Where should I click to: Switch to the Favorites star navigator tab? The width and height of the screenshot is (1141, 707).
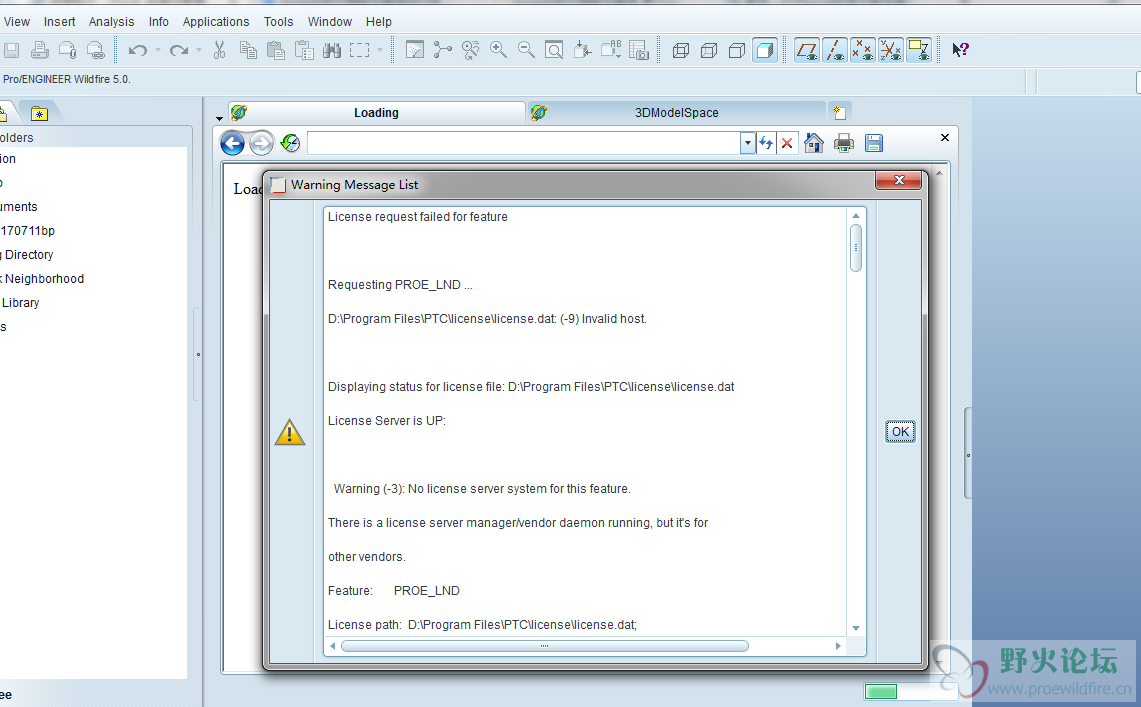pyautogui.click(x=39, y=113)
